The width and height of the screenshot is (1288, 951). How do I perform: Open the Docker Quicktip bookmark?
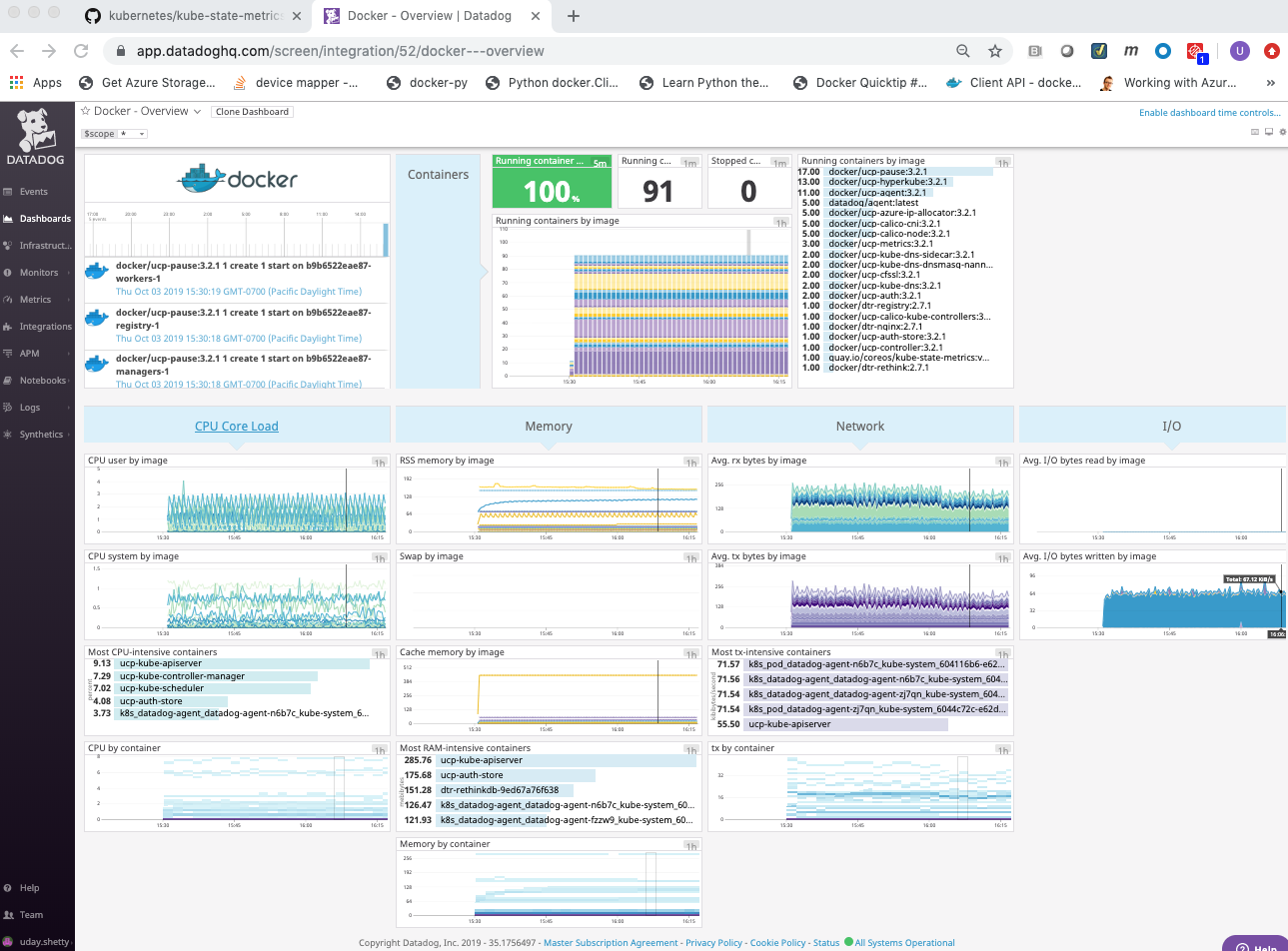860,83
